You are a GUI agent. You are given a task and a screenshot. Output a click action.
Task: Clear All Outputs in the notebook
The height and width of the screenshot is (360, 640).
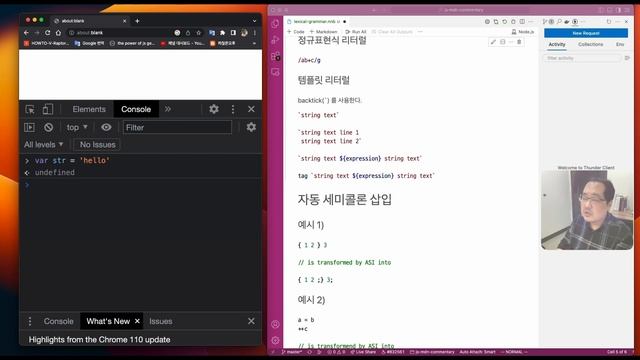point(392,31)
